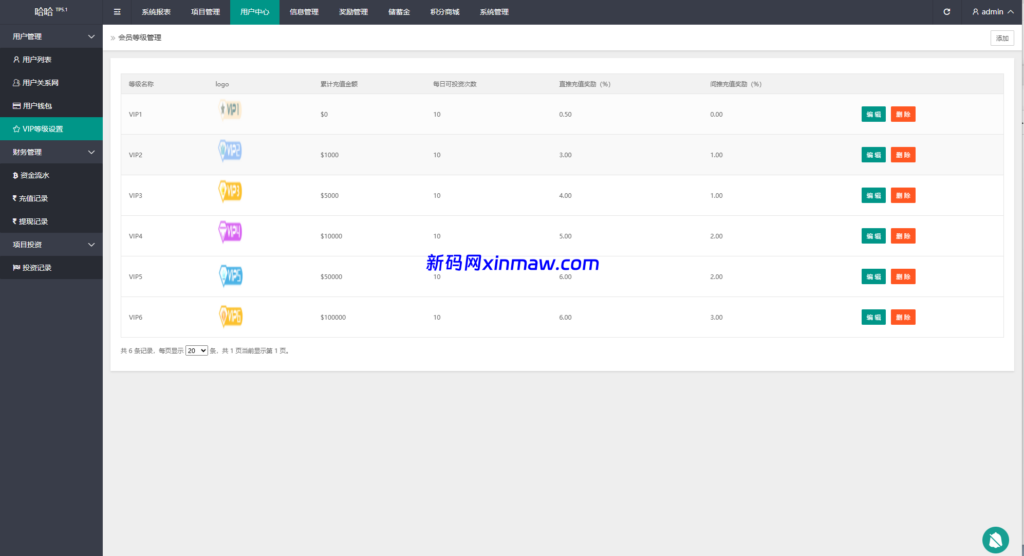Select the 用户中心 top tab
The height and width of the screenshot is (556, 1024).
pos(255,12)
